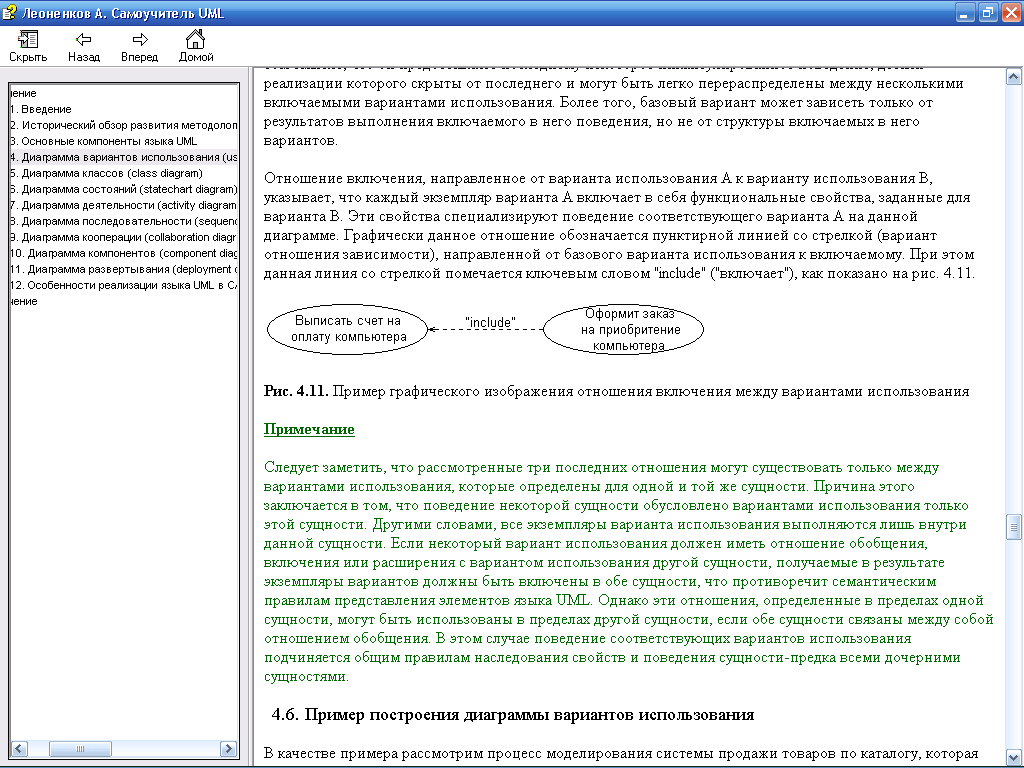Click the help file icon in title bar
Image resolution: width=1024 pixels, height=768 pixels.
(10, 12)
